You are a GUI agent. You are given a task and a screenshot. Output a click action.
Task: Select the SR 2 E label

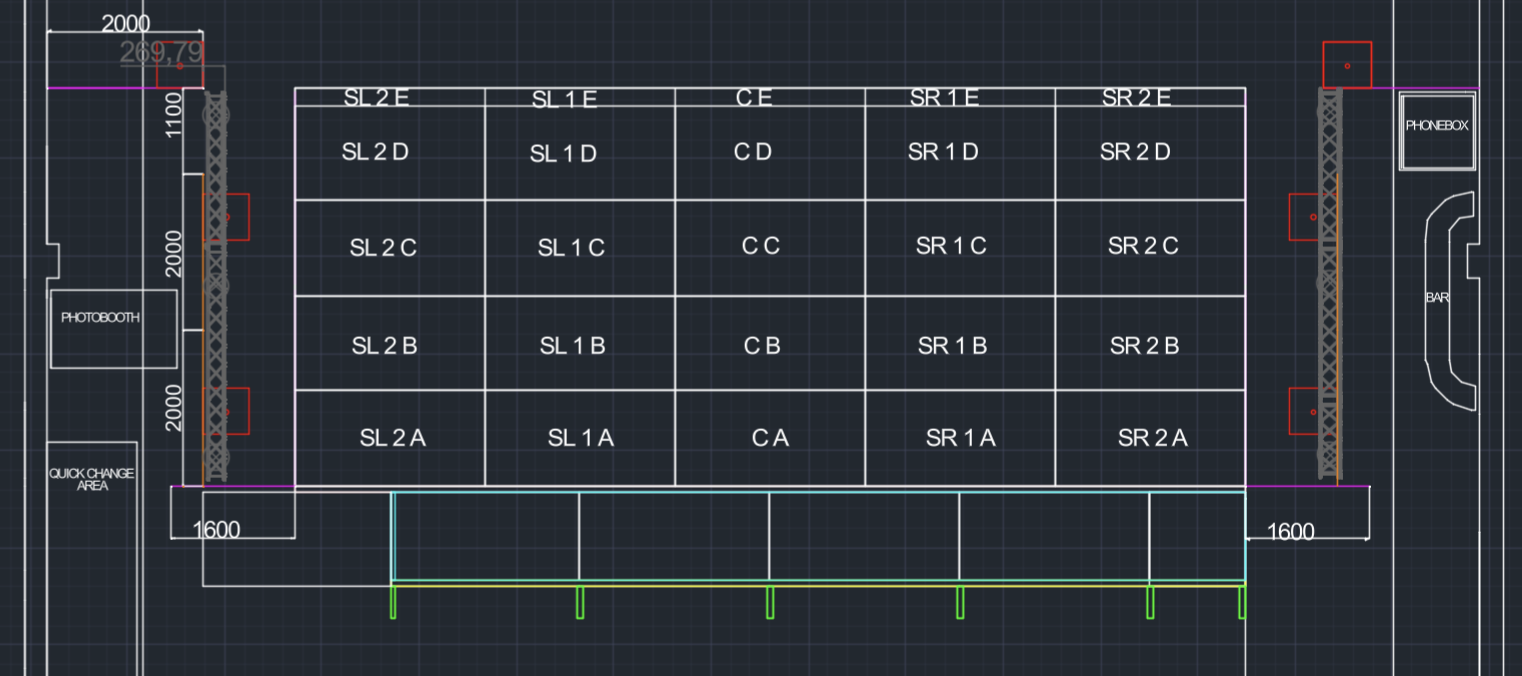coord(1136,97)
